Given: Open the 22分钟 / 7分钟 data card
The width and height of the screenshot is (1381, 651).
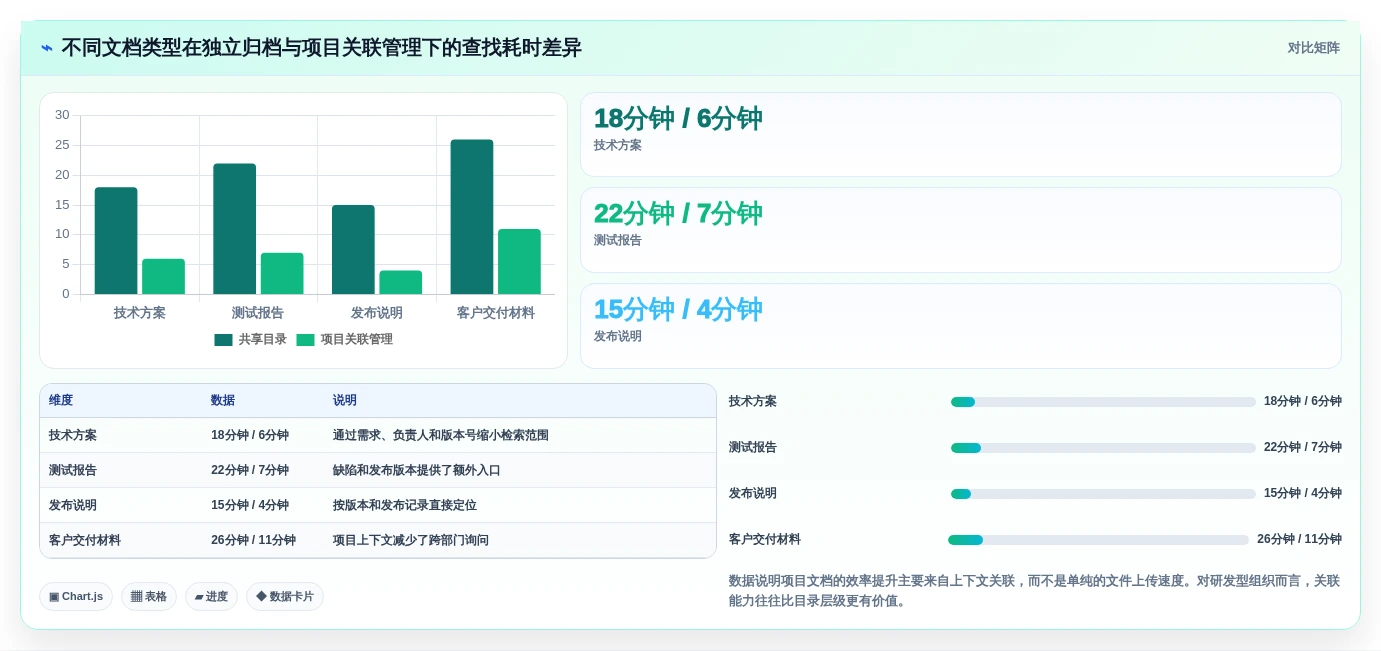Looking at the screenshot, I should coord(961,230).
